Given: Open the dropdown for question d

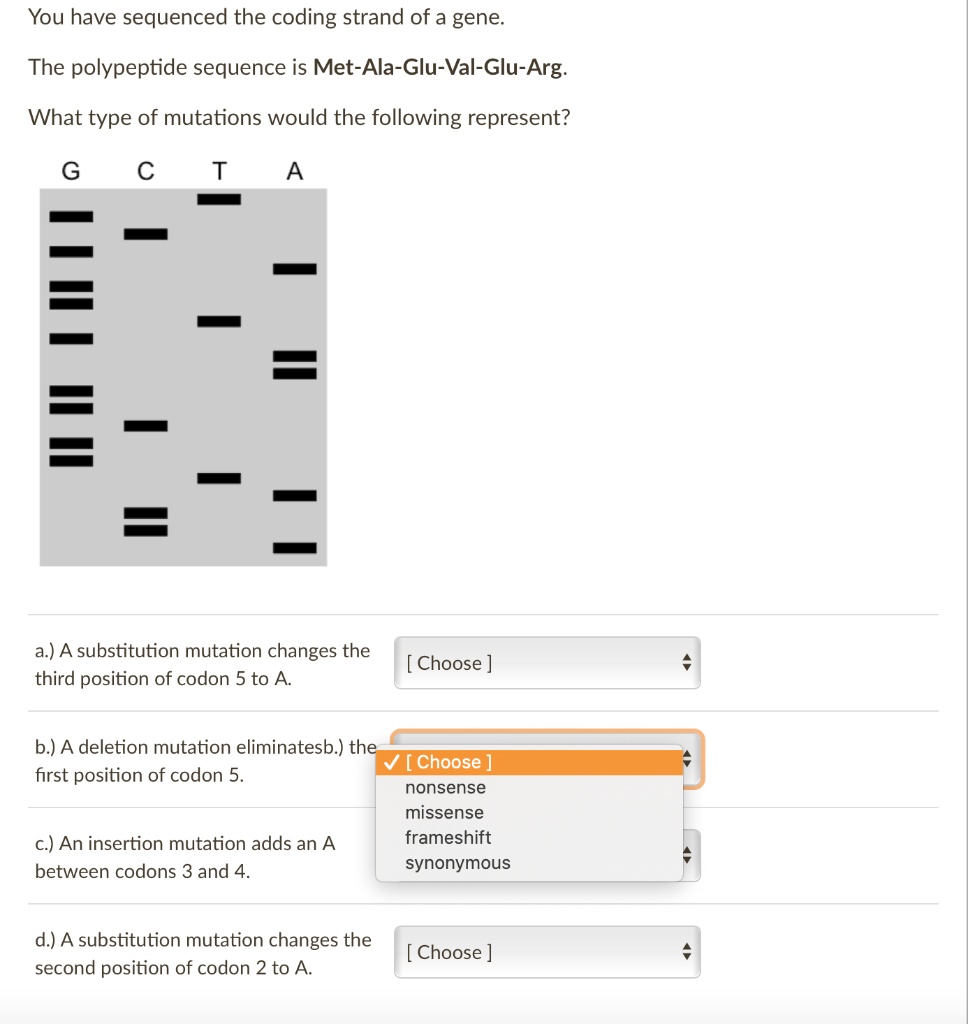Looking at the screenshot, I should (546, 951).
